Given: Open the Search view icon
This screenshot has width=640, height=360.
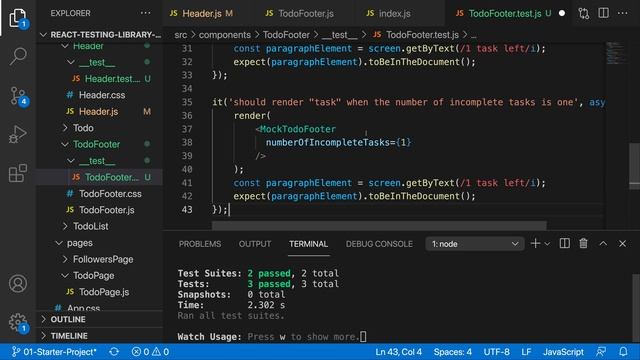Looking at the screenshot, I should (x=18, y=56).
